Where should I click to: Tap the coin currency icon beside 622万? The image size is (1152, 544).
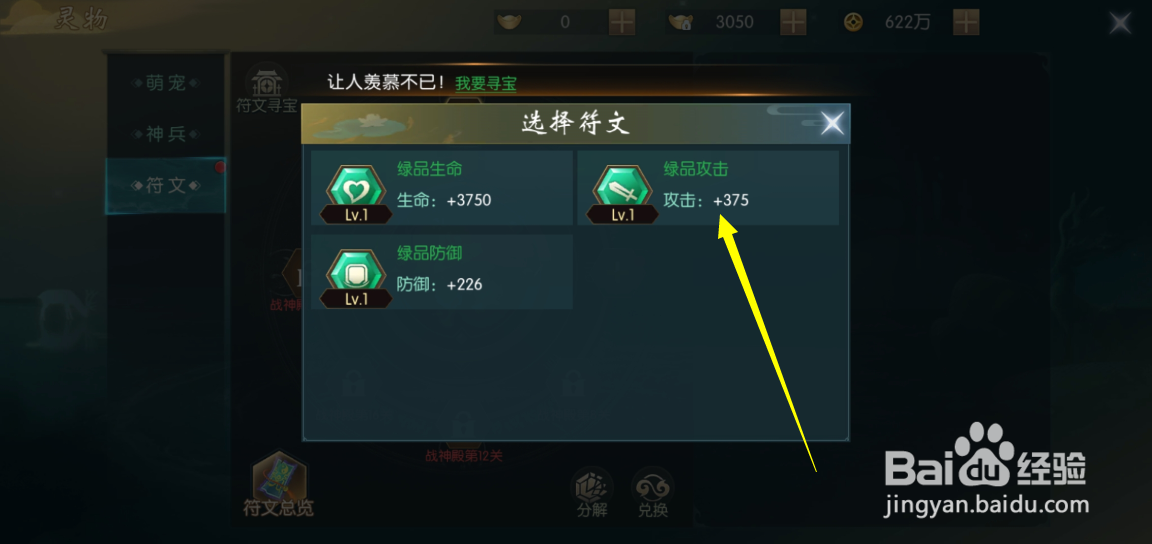(853, 22)
